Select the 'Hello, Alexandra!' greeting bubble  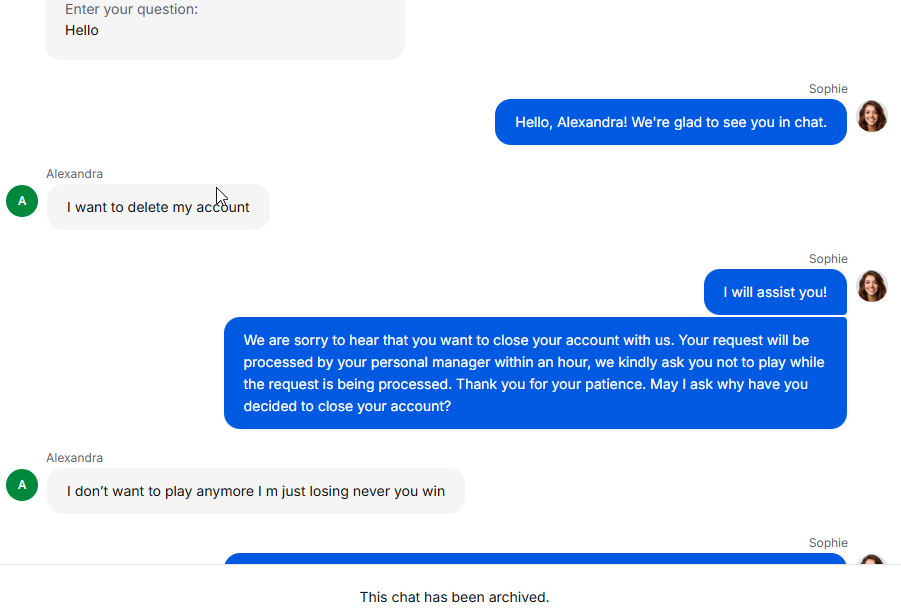point(671,122)
